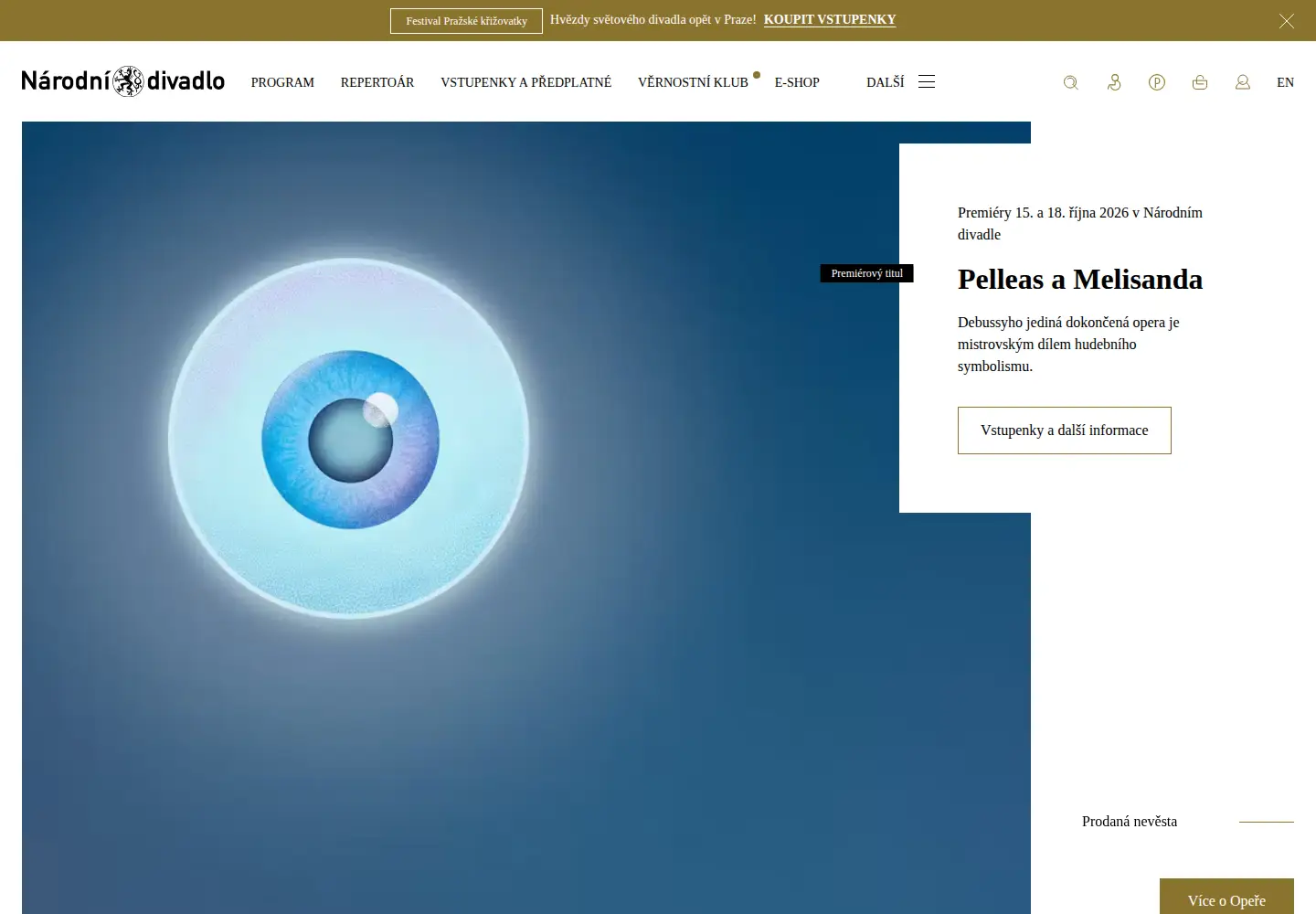Click the Festival Pražské křižovatky tag
This screenshot has width=1316, height=914.
tap(466, 21)
